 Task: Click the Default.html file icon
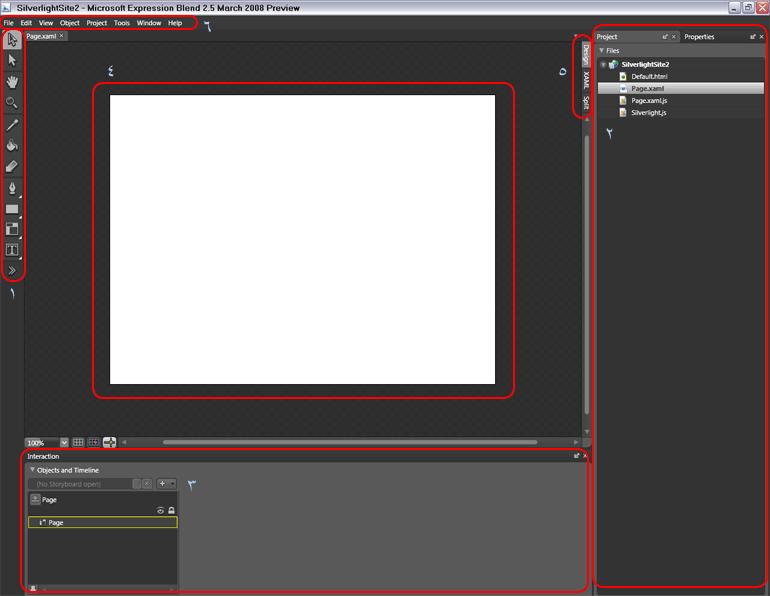623,77
